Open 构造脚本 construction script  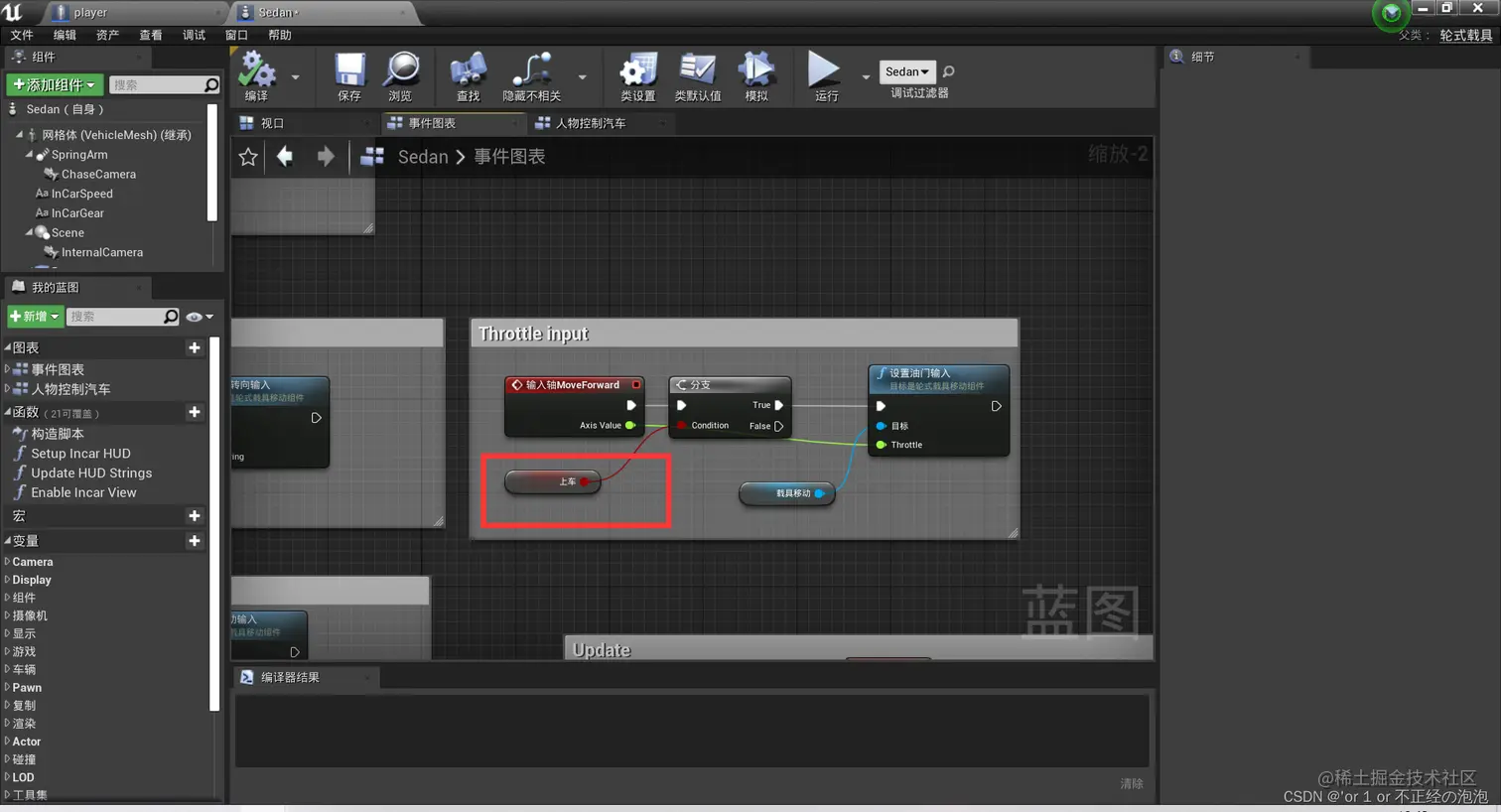[57, 434]
